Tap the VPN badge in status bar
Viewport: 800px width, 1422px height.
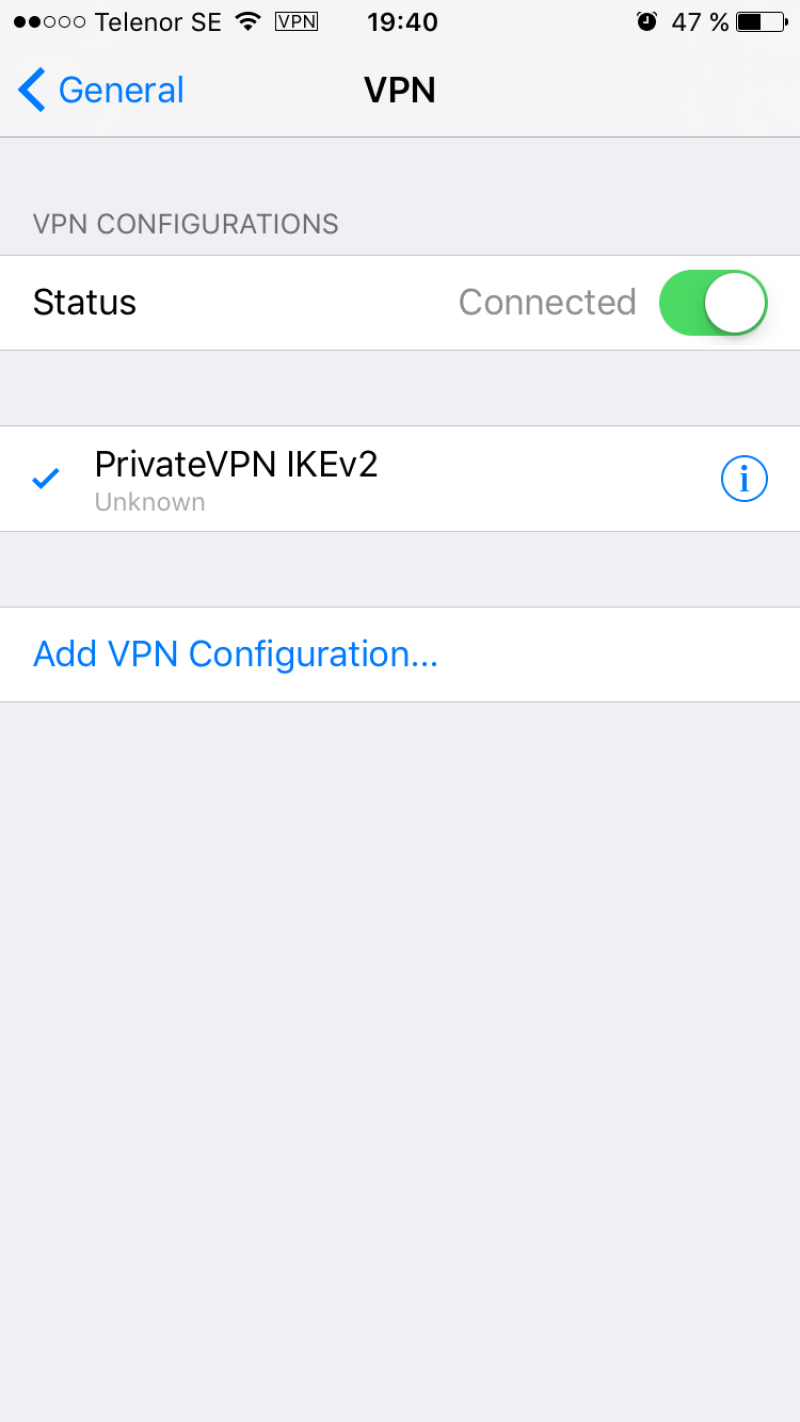click(x=296, y=22)
